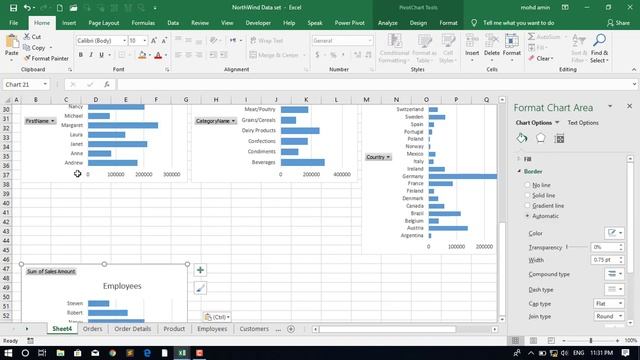Screen dimensions: 640x360
Task: Open the Effects pane tab
Action: pos(540,138)
